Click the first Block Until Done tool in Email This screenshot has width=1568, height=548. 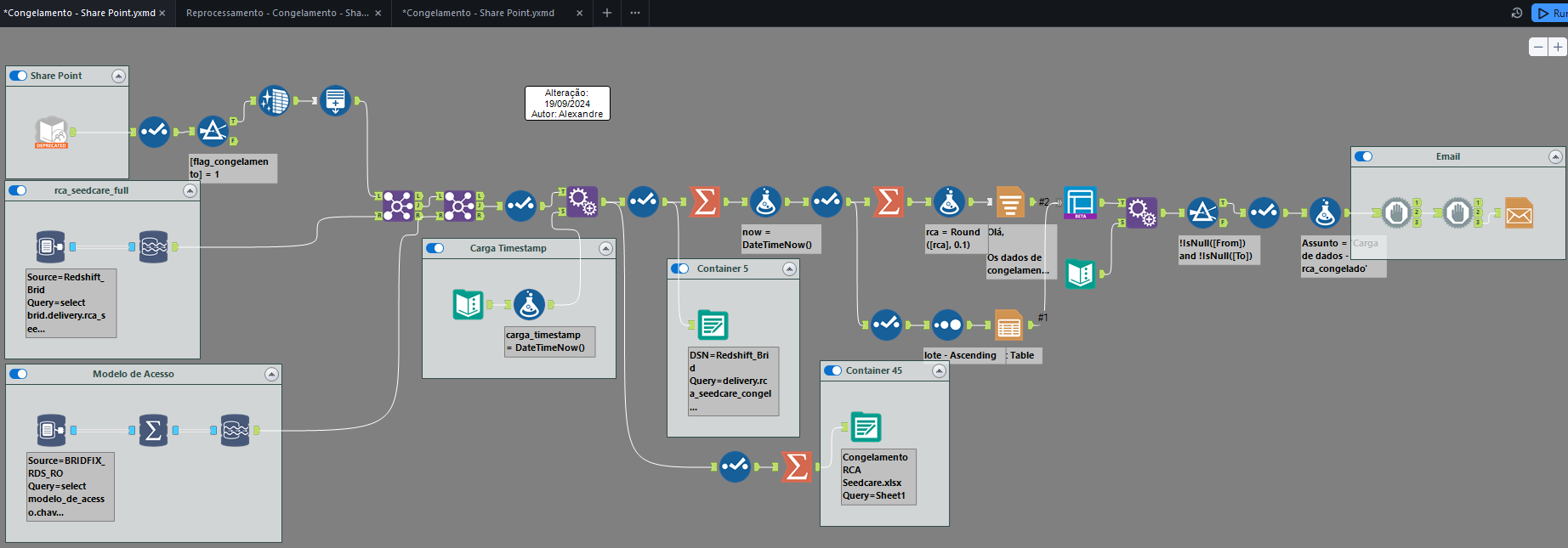1396,212
